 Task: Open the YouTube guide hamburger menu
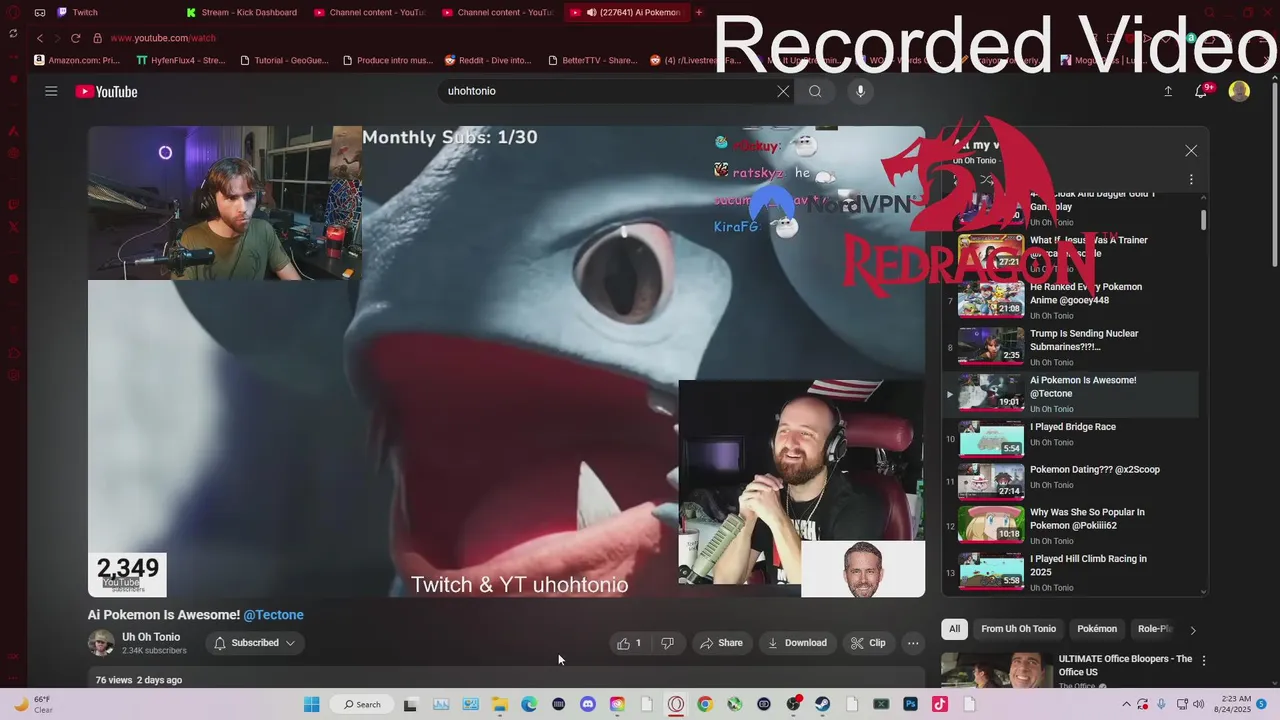point(51,91)
